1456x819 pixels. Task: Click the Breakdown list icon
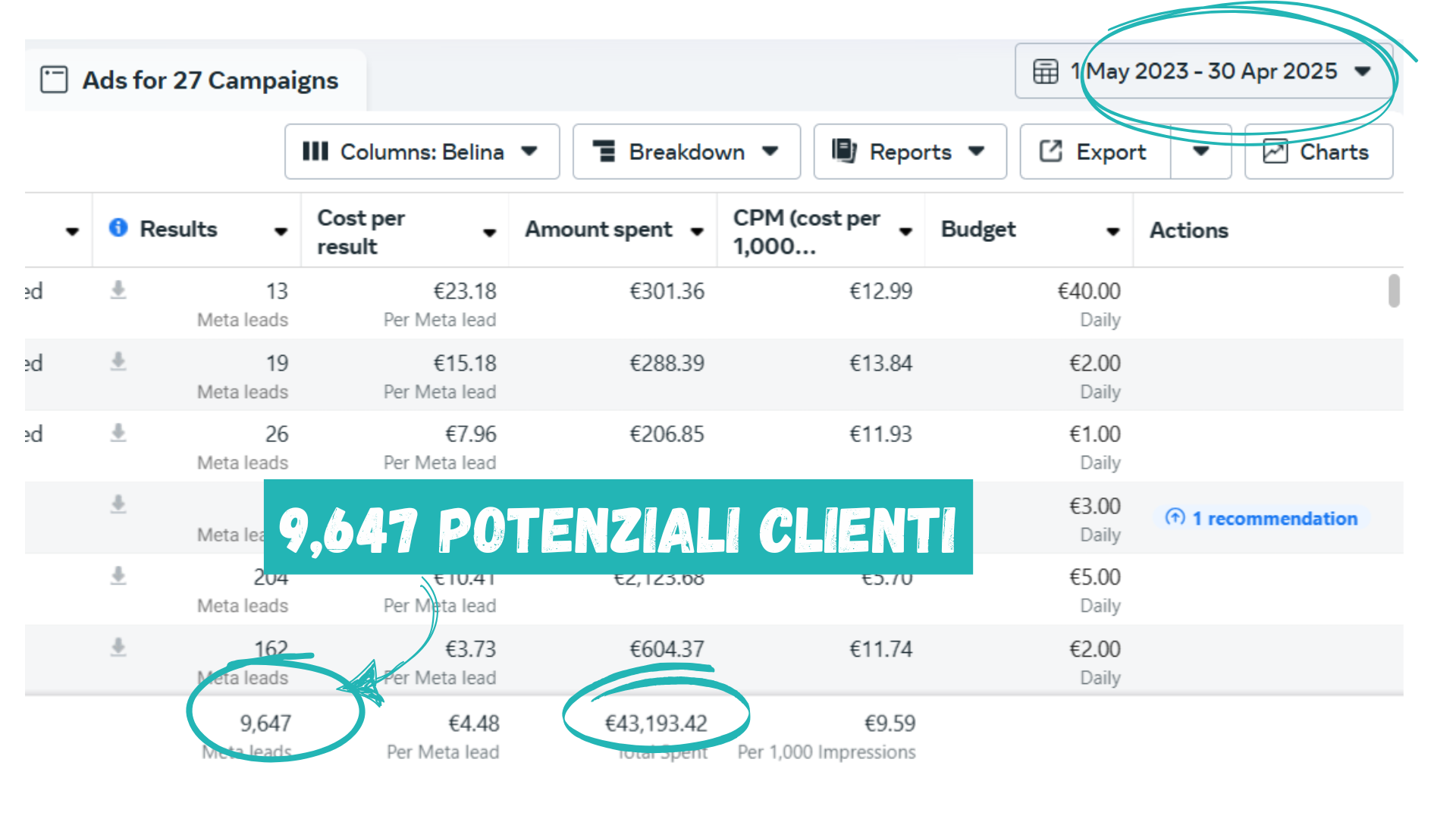coord(604,152)
